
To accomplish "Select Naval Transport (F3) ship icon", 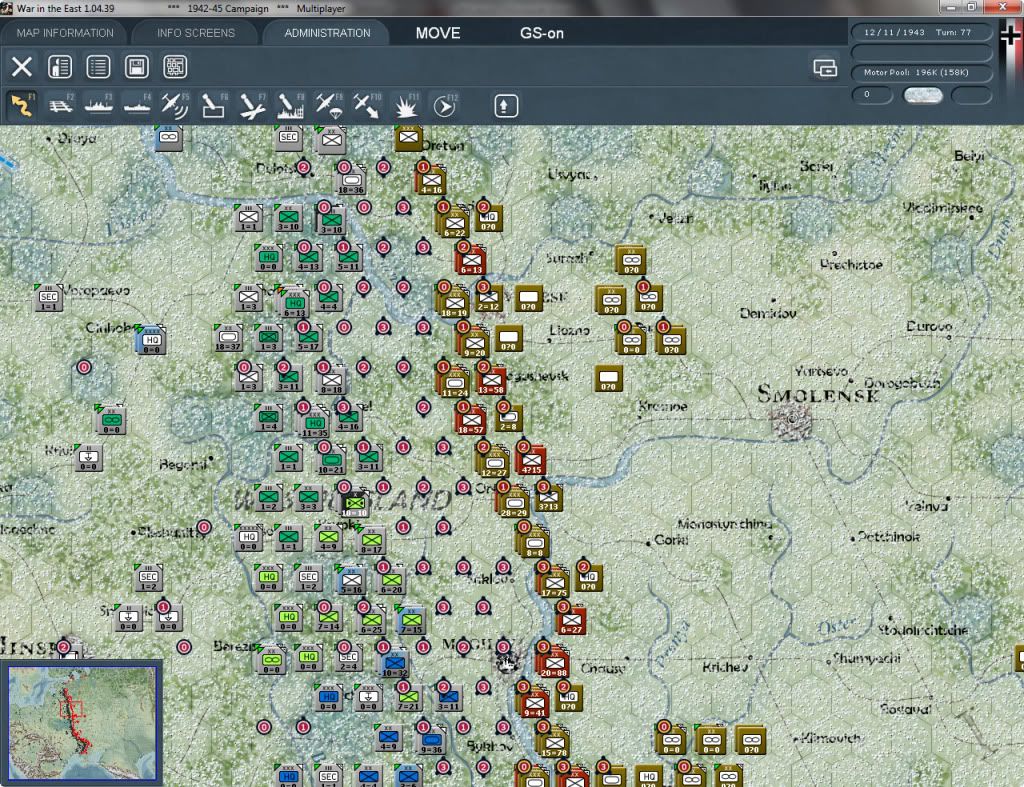I will click(x=99, y=105).
